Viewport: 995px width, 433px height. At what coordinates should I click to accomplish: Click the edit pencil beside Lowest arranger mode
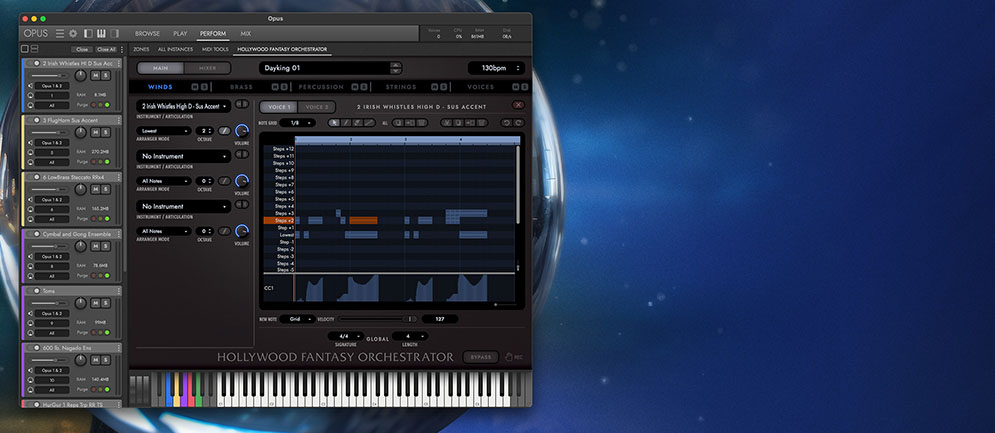coord(224,131)
